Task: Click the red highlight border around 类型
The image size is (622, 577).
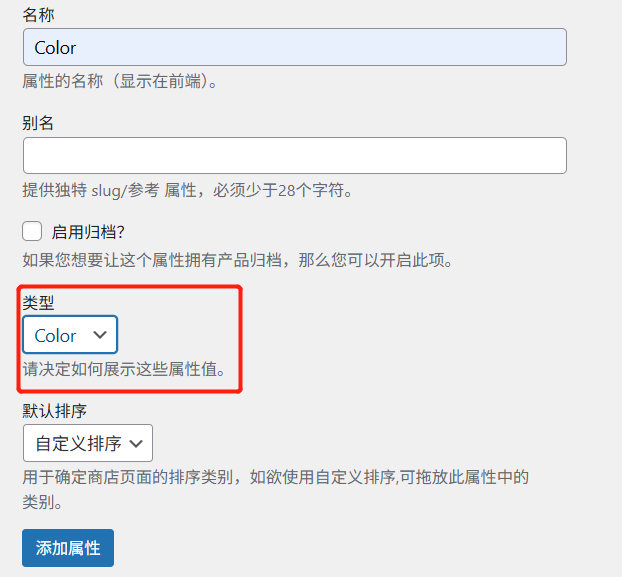Action: pos(242,340)
